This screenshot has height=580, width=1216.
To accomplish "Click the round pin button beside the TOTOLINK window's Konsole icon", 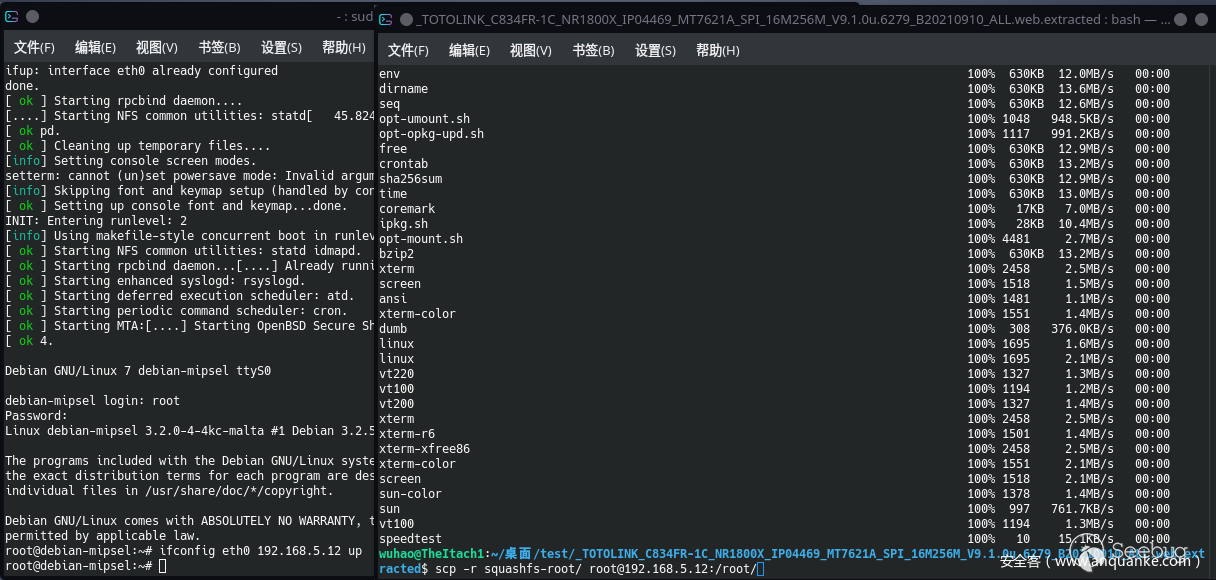I will (x=406, y=19).
